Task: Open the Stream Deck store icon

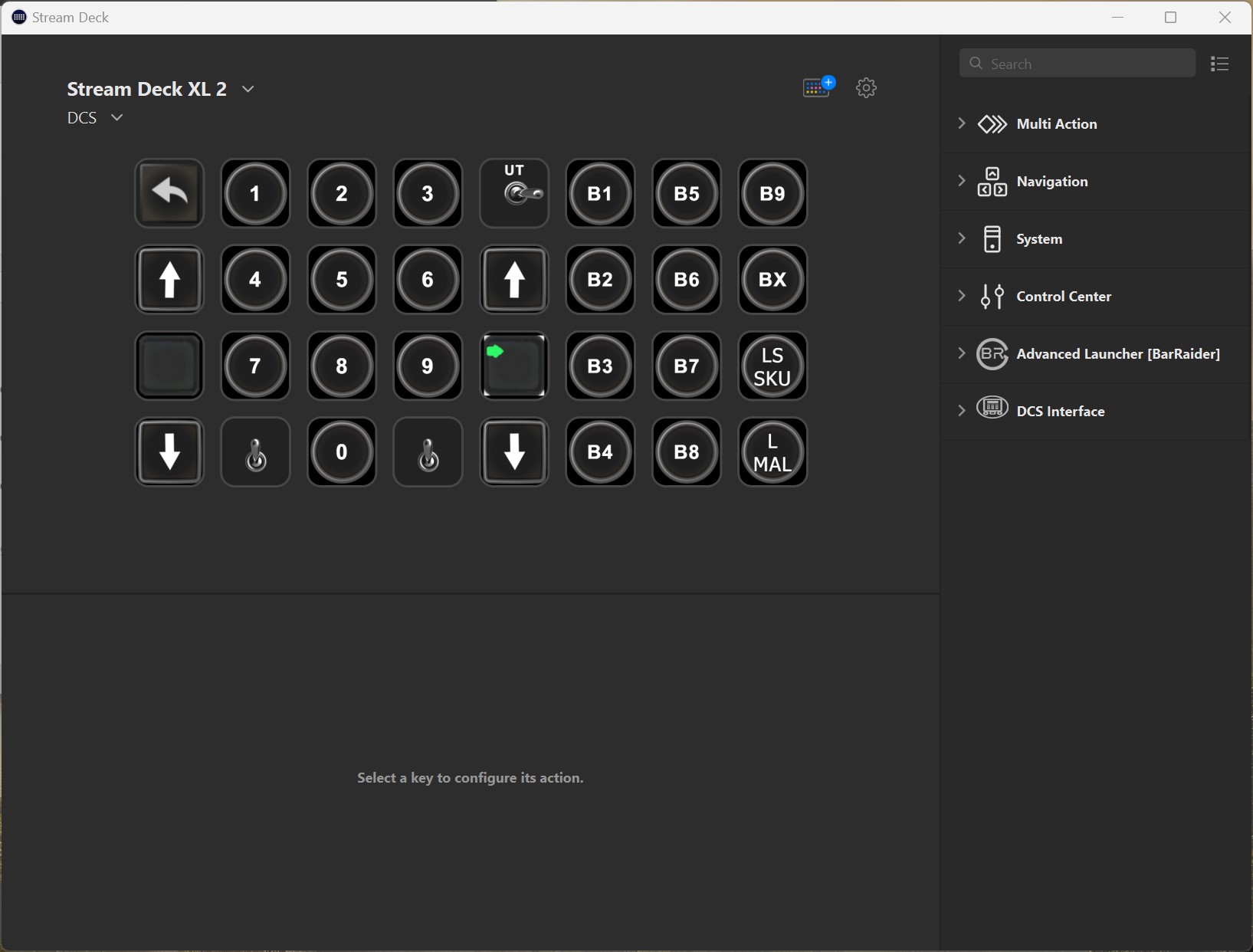Action: pyautogui.click(x=818, y=87)
